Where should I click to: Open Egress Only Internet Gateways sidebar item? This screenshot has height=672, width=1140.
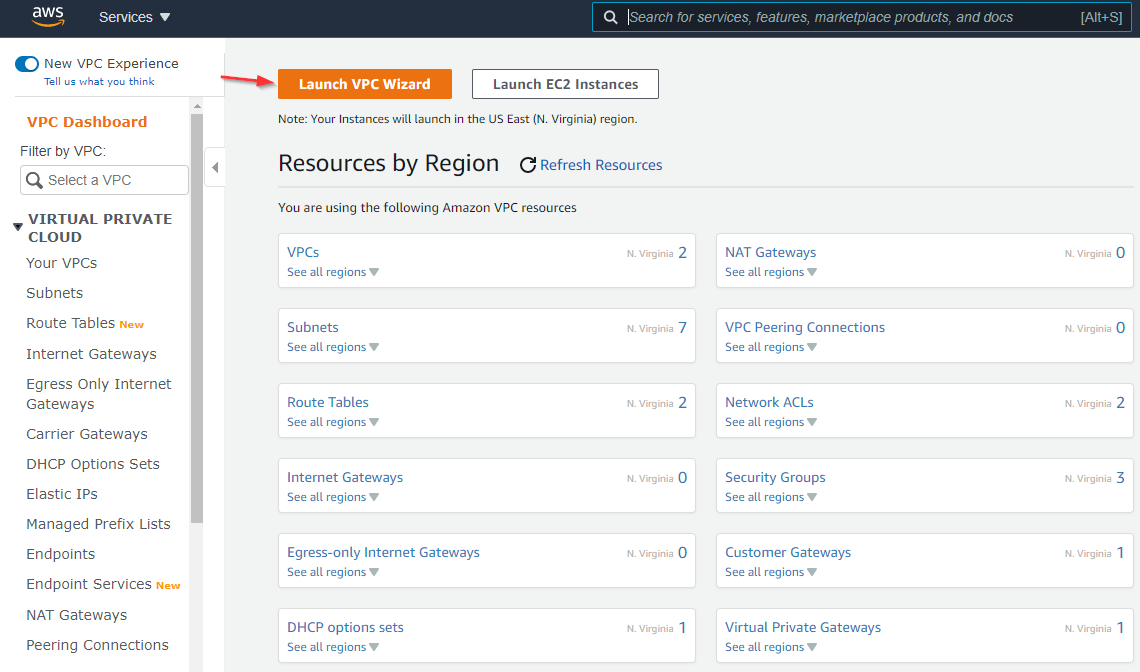coord(99,394)
